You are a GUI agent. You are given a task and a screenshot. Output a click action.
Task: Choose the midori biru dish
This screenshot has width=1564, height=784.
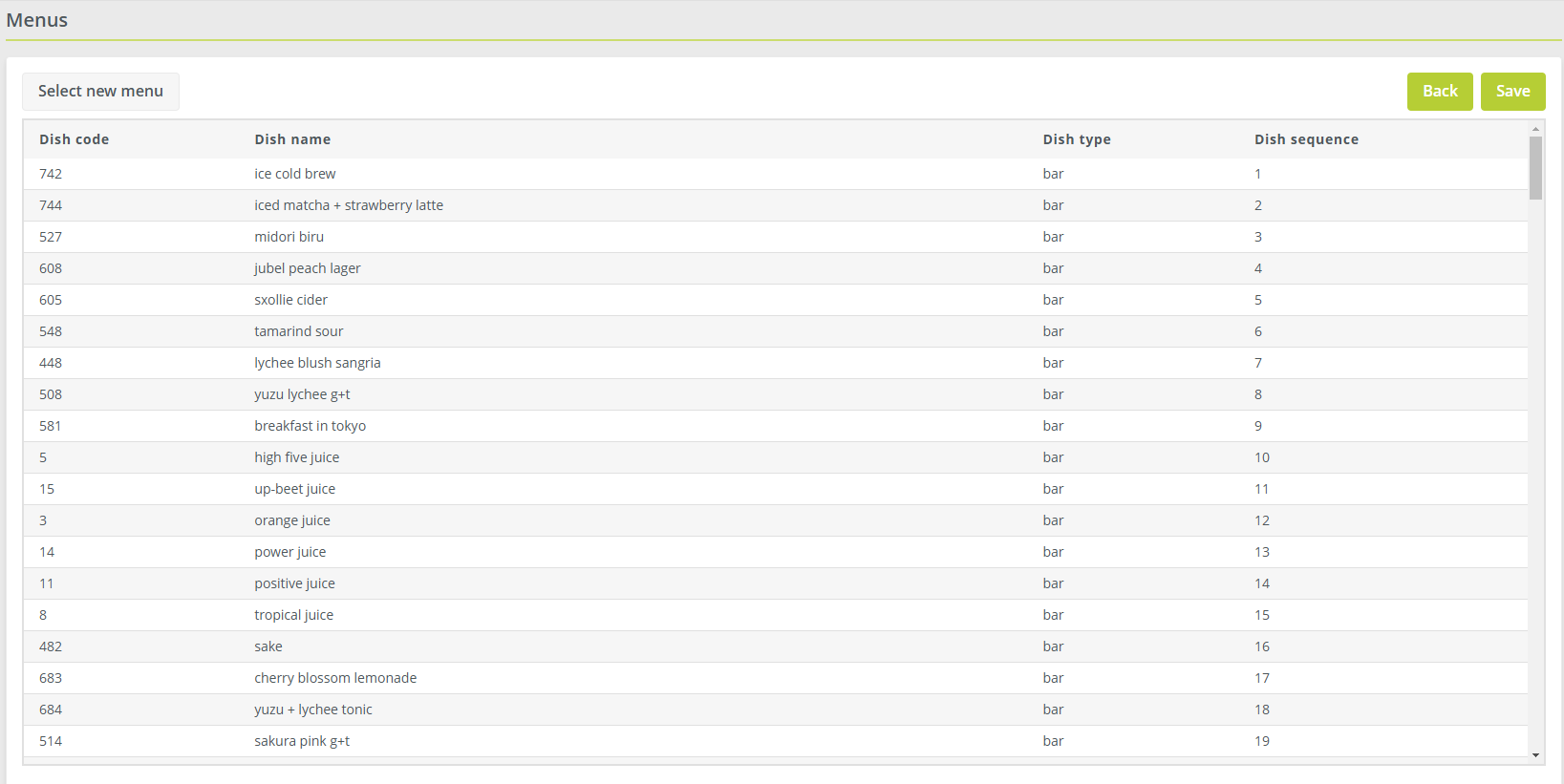[x=289, y=237]
